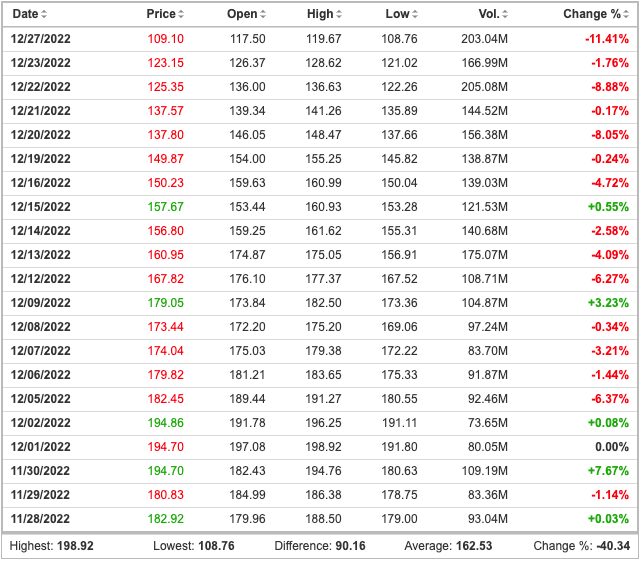640x561 pixels.
Task: Click the +3.23% change value
Action: click(x=608, y=303)
